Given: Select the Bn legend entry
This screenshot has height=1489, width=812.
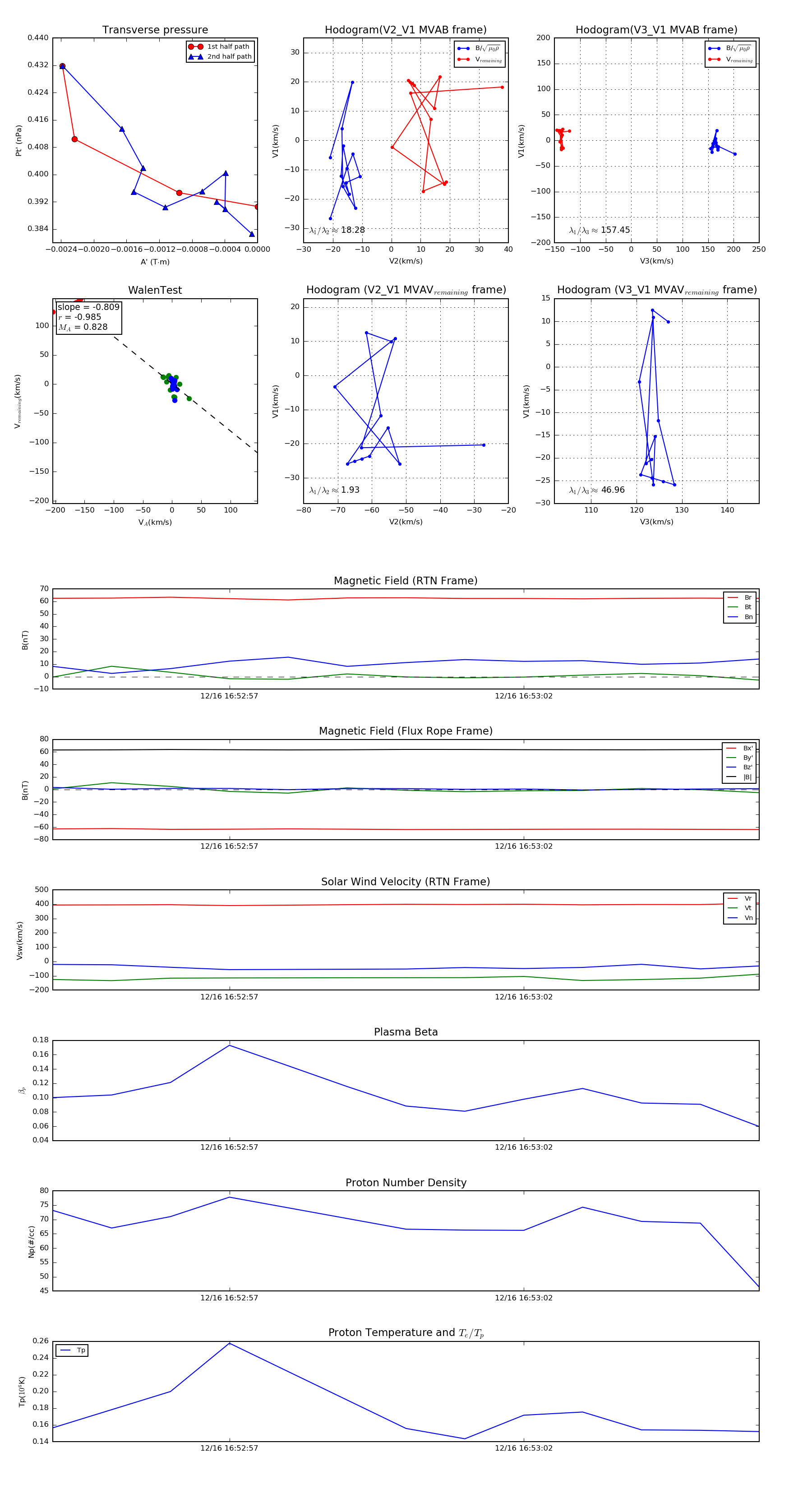Looking at the screenshot, I should click(740, 617).
